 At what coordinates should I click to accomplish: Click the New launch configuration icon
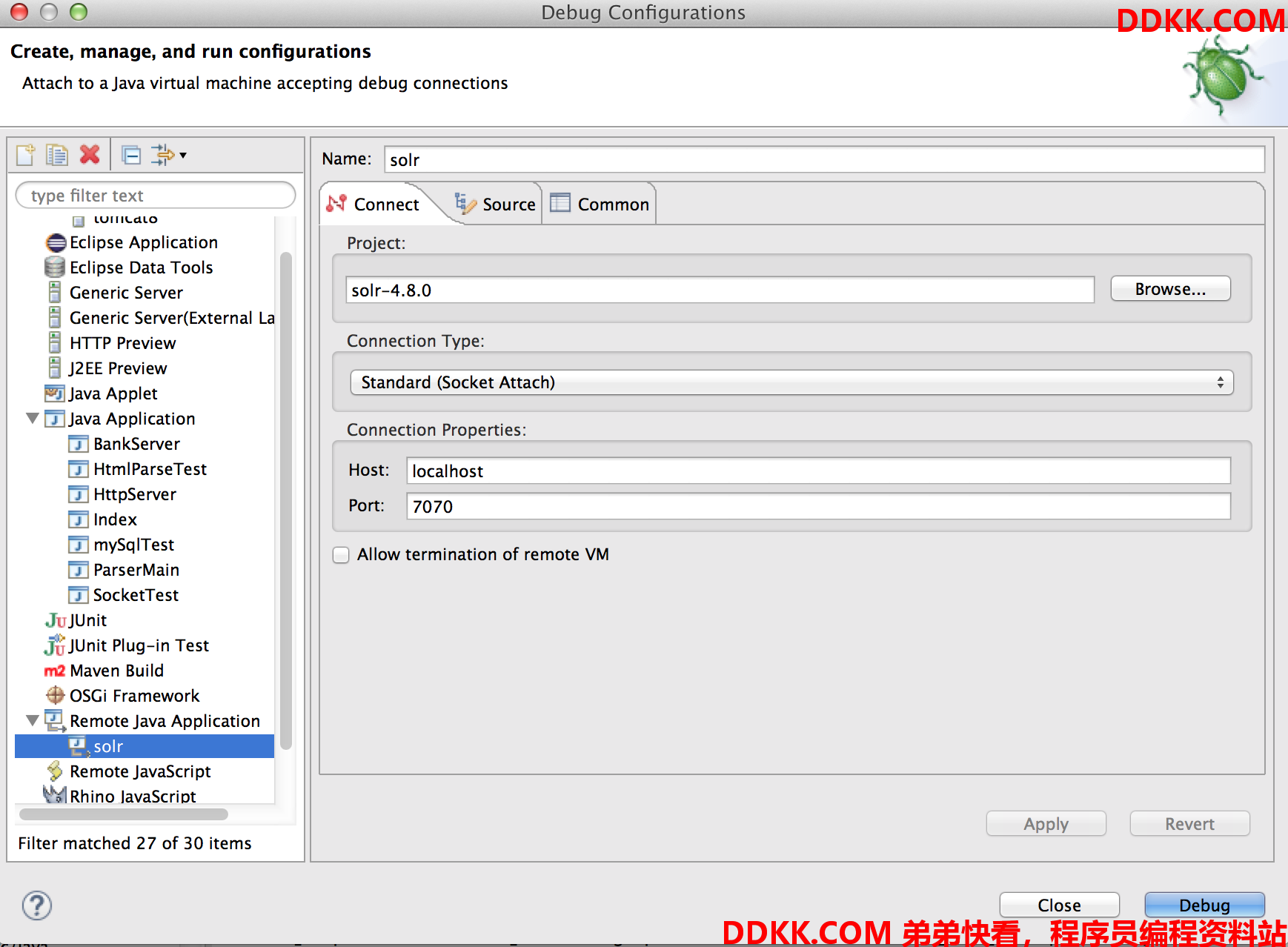pyautogui.click(x=26, y=154)
